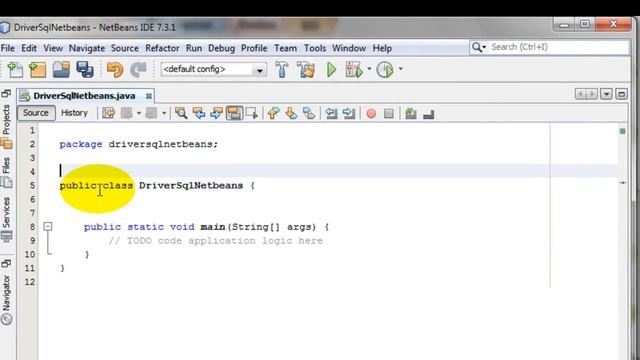Image resolution: width=640 pixels, height=360 pixels.
Task: Click the Next Bookmark icon
Action: (x=291, y=113)
